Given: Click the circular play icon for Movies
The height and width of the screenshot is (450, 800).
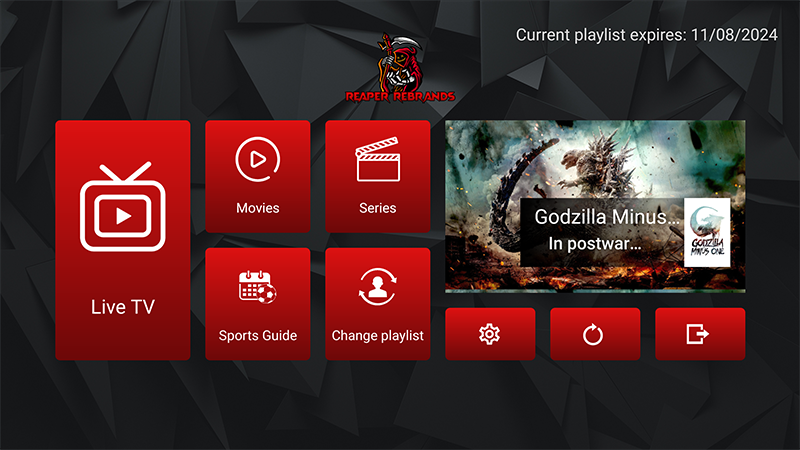Looking at the screenshot, I should (x=257, y=159).
